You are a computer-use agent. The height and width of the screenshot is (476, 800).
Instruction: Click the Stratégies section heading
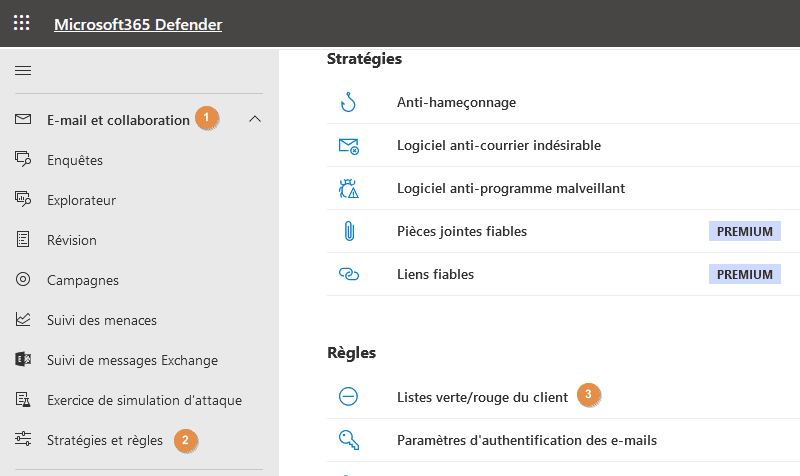click(x=364, y=59)
